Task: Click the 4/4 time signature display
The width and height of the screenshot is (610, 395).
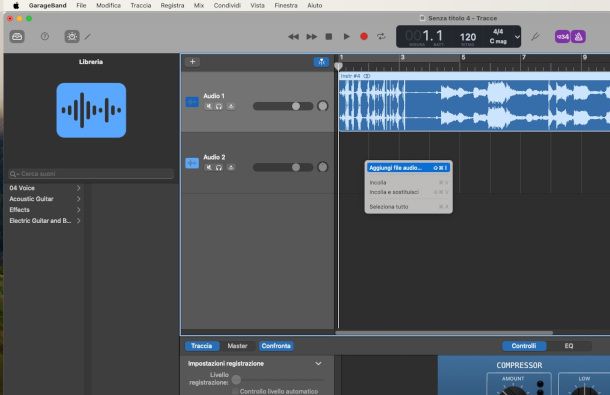Action: [x=498, y=32]
